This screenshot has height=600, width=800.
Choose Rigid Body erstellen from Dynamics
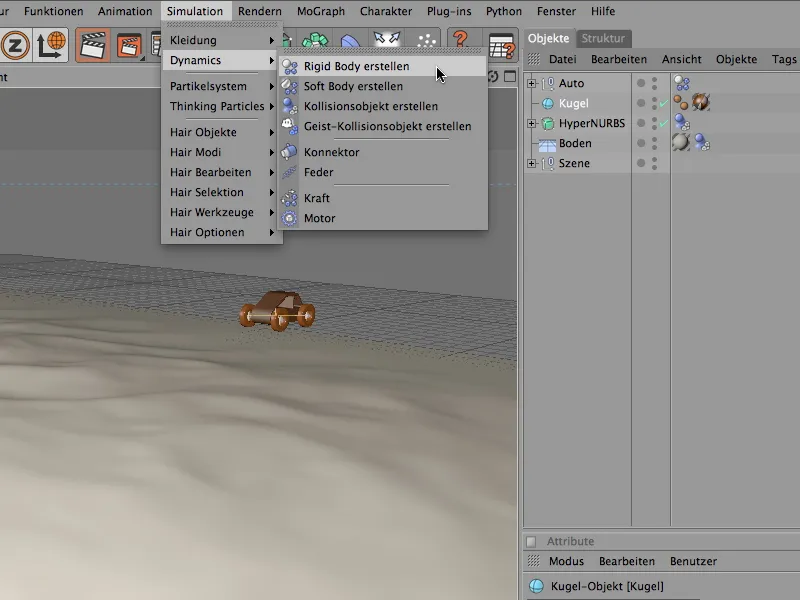point(356,66)
